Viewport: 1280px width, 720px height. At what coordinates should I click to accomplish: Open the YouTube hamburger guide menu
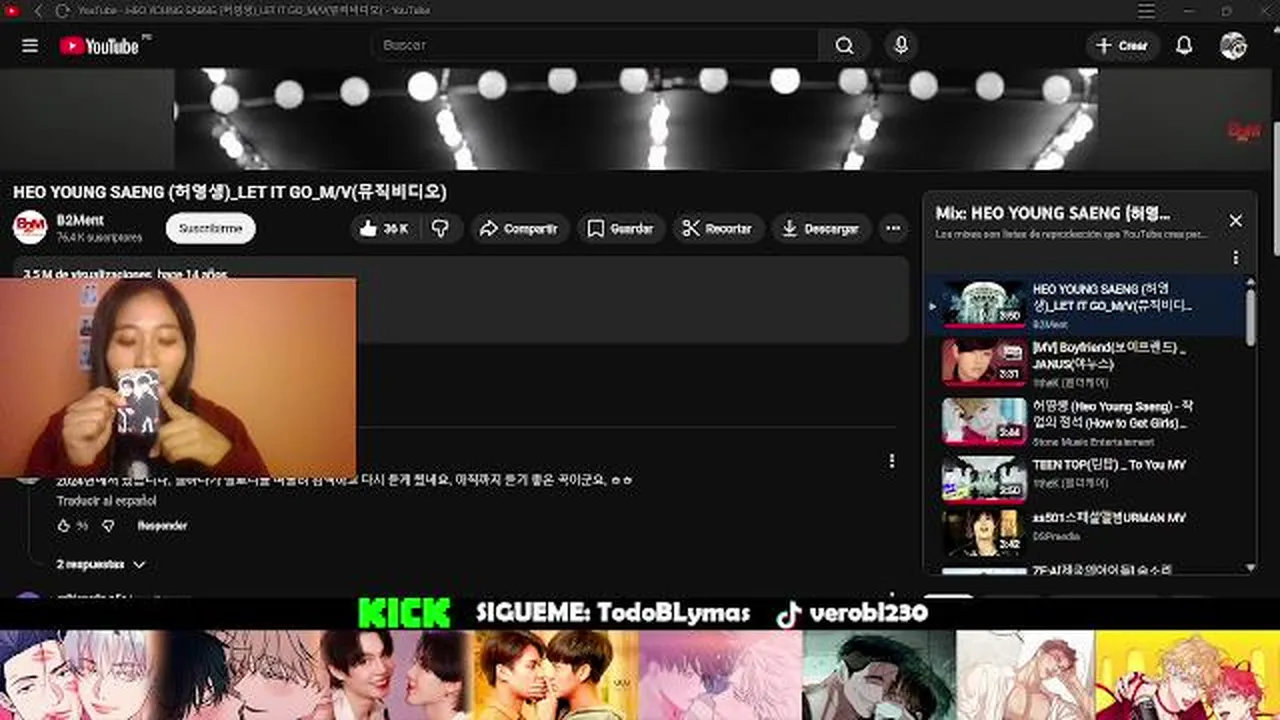point(30,46)
